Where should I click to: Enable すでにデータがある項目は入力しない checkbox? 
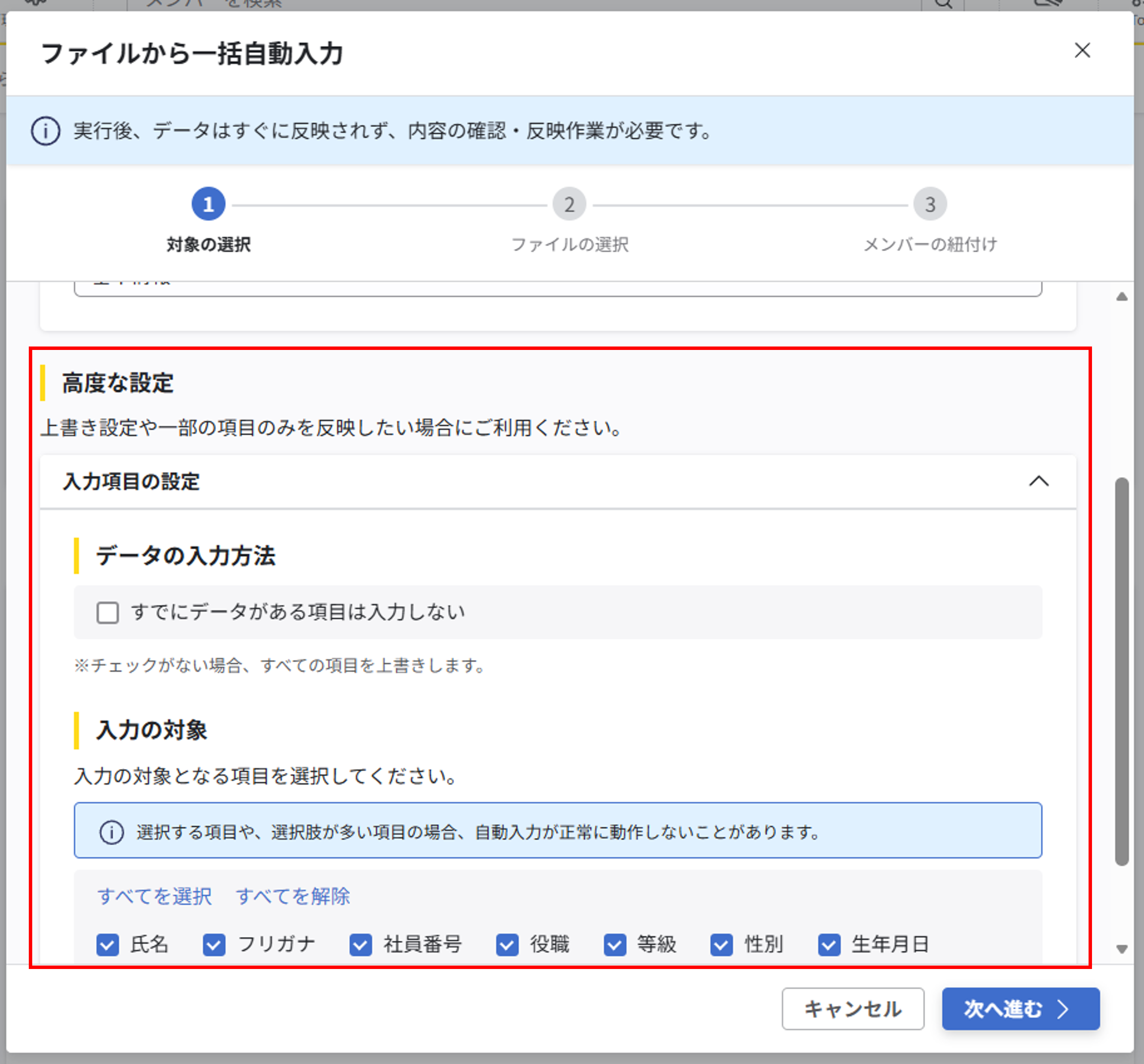107,613
